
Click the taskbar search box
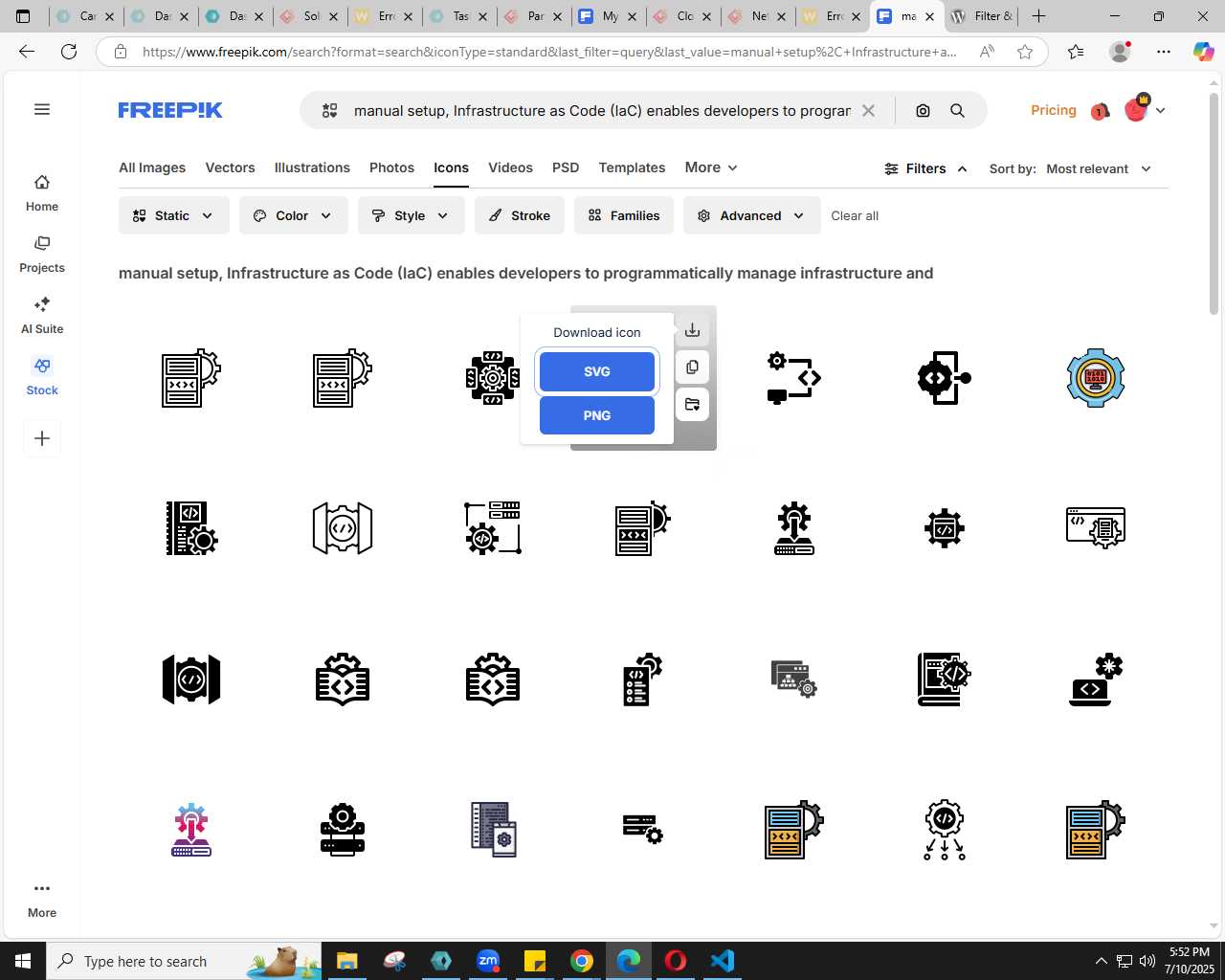[184, 961]
